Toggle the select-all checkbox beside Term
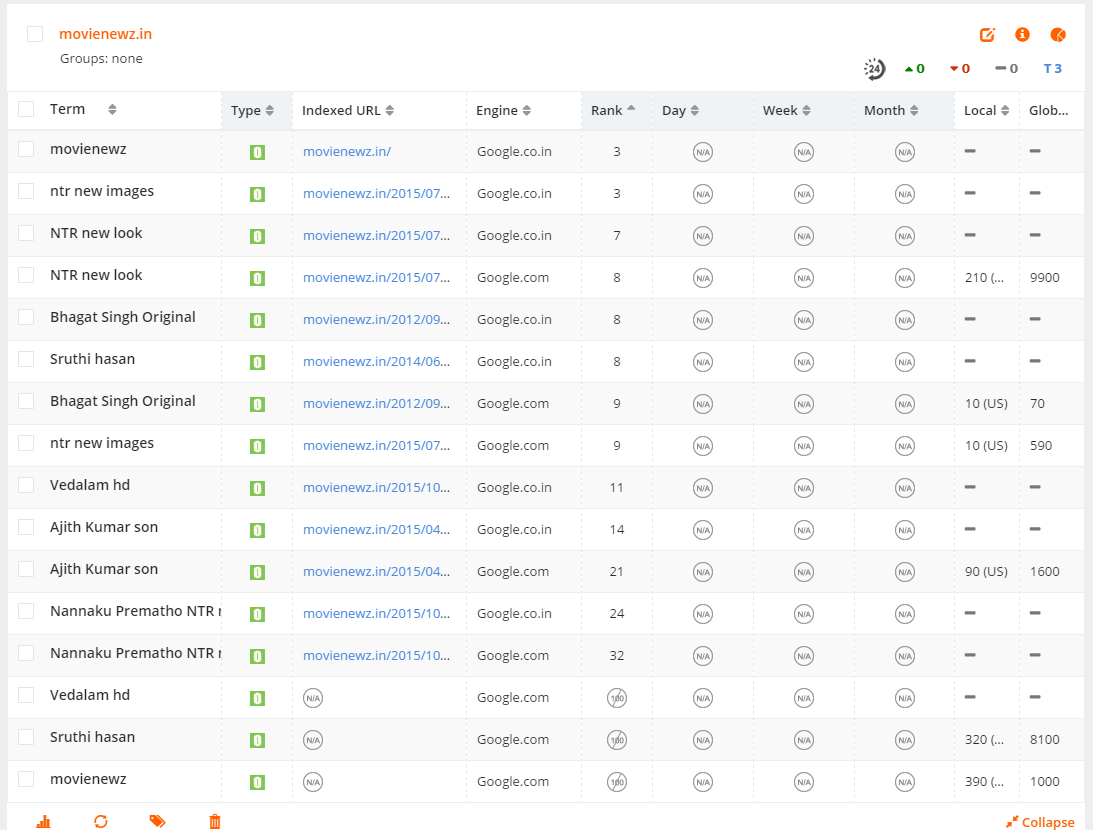Screen dimensions: 1093x830 coord(26,109)
